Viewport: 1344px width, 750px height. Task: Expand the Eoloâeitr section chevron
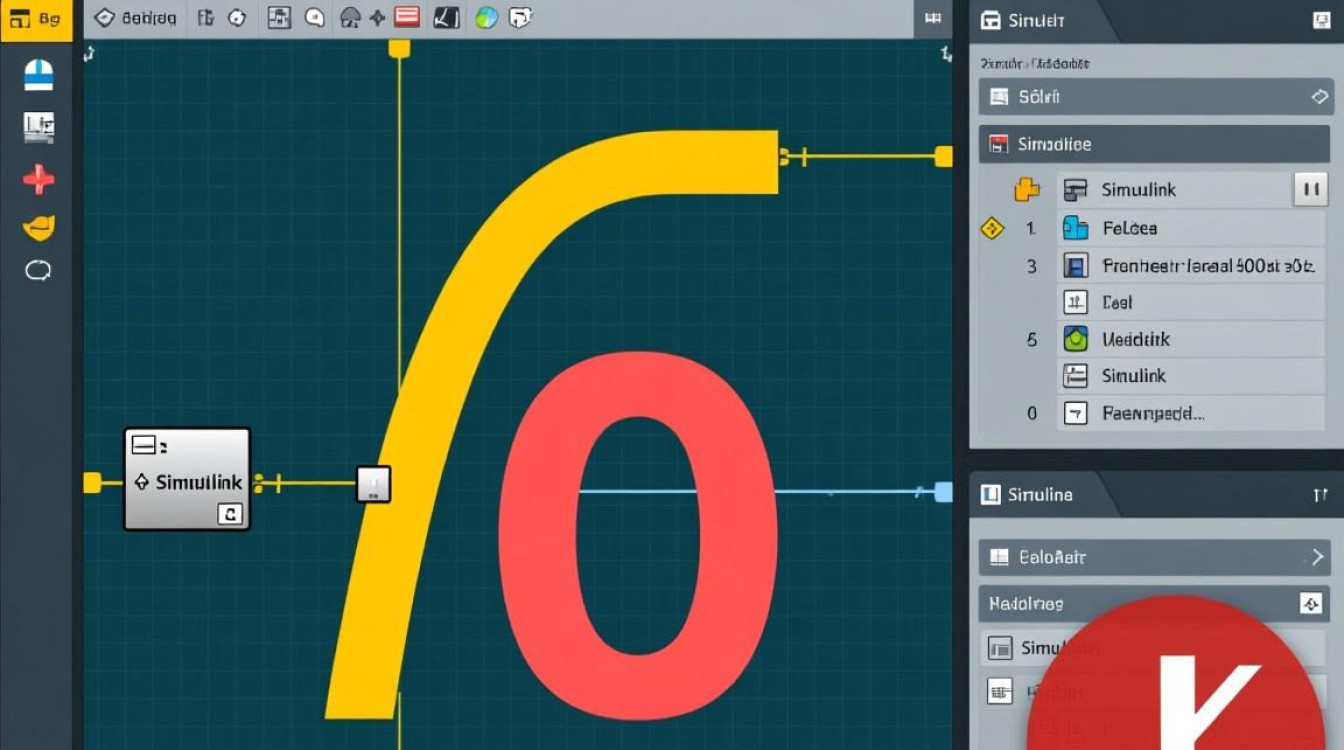coord(1318,557)
